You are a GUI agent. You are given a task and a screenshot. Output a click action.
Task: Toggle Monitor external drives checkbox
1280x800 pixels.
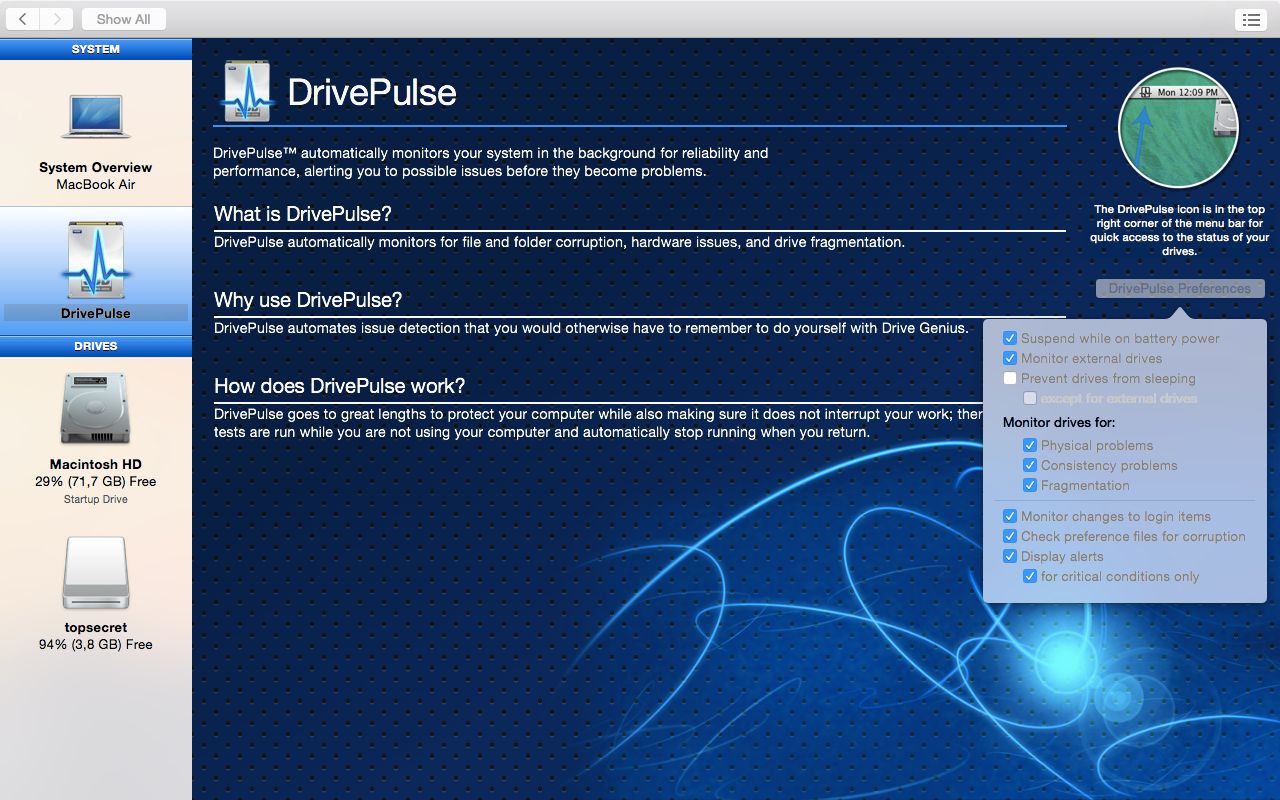click(x=1010, y=358)
